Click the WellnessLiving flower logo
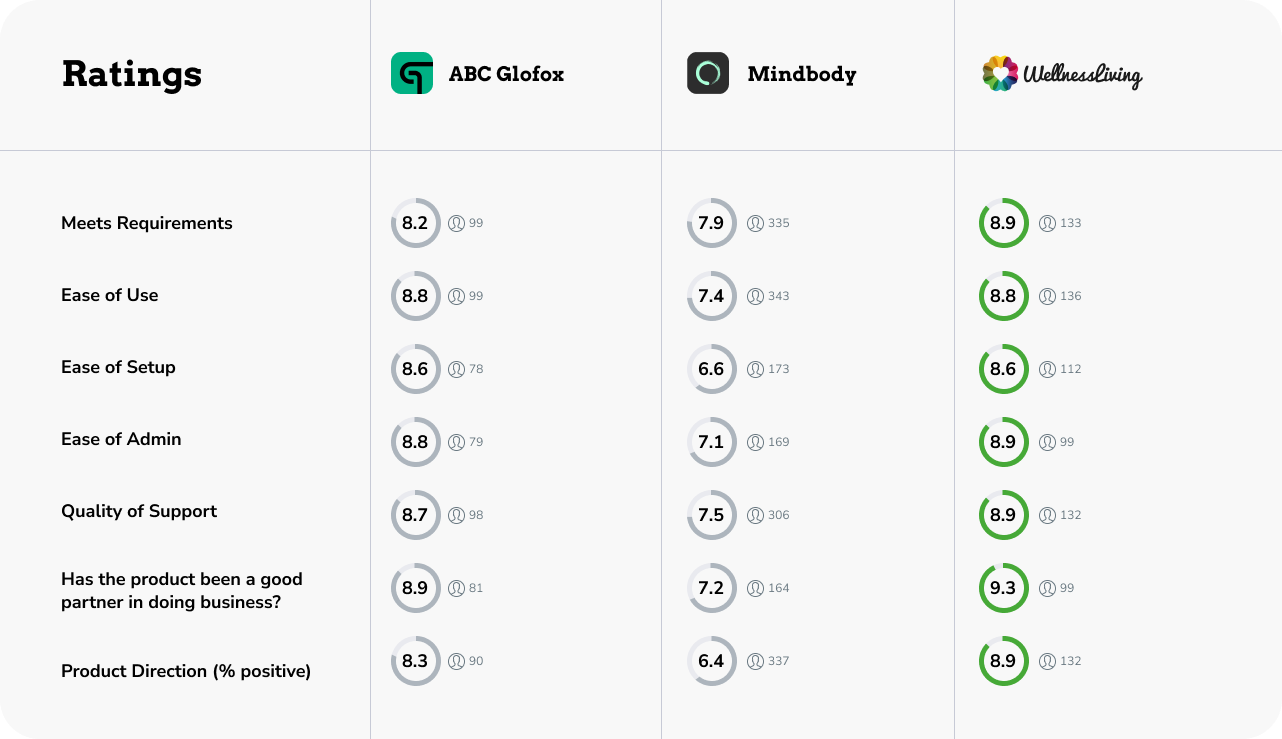1282x739 pixels. [x=1000, y=73]
